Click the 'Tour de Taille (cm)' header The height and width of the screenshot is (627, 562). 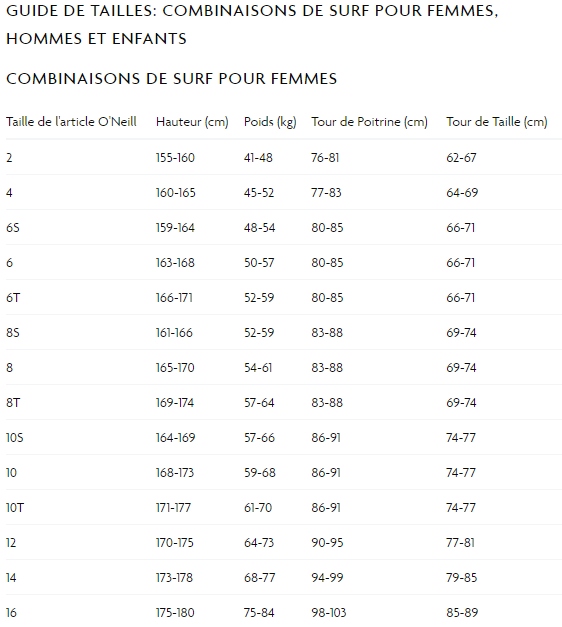click(497, 122)
